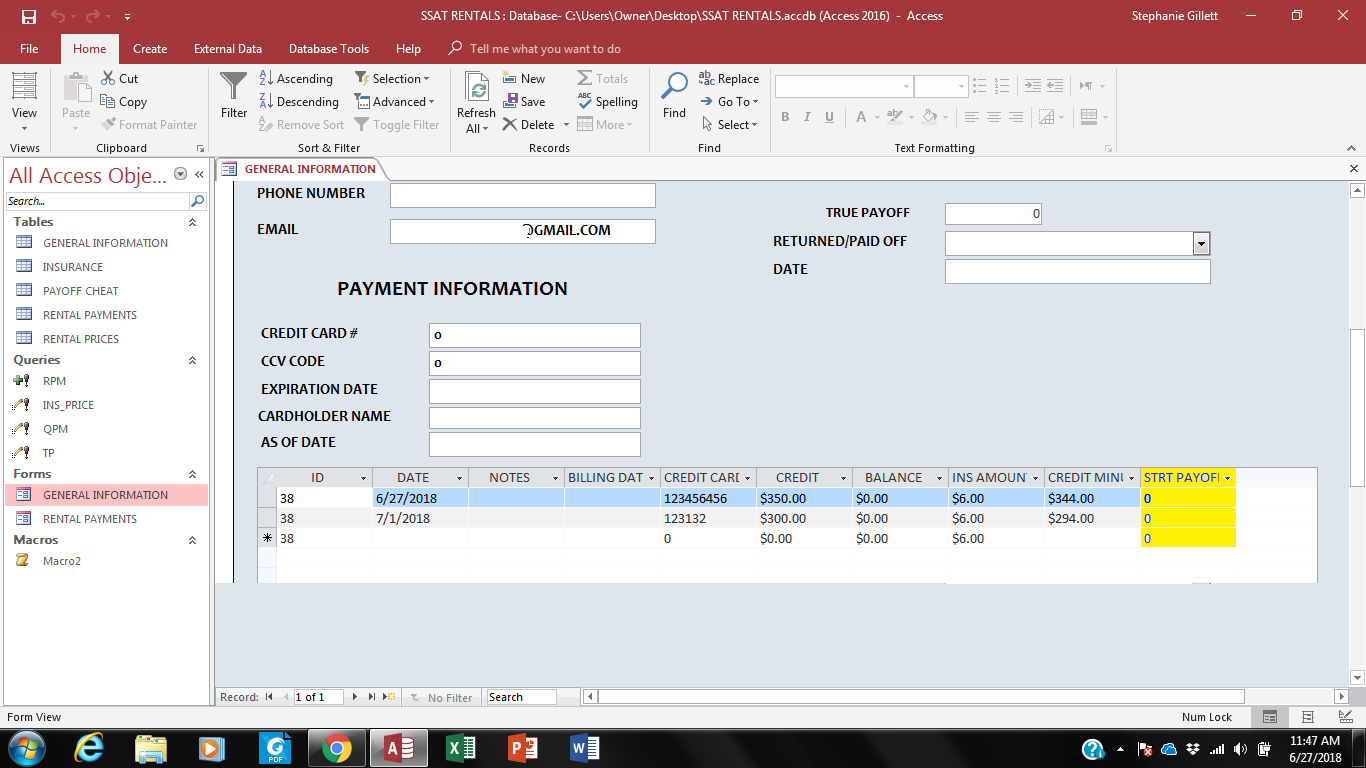
Task: Click the Replace tool
Action: [x=729, y=79]
